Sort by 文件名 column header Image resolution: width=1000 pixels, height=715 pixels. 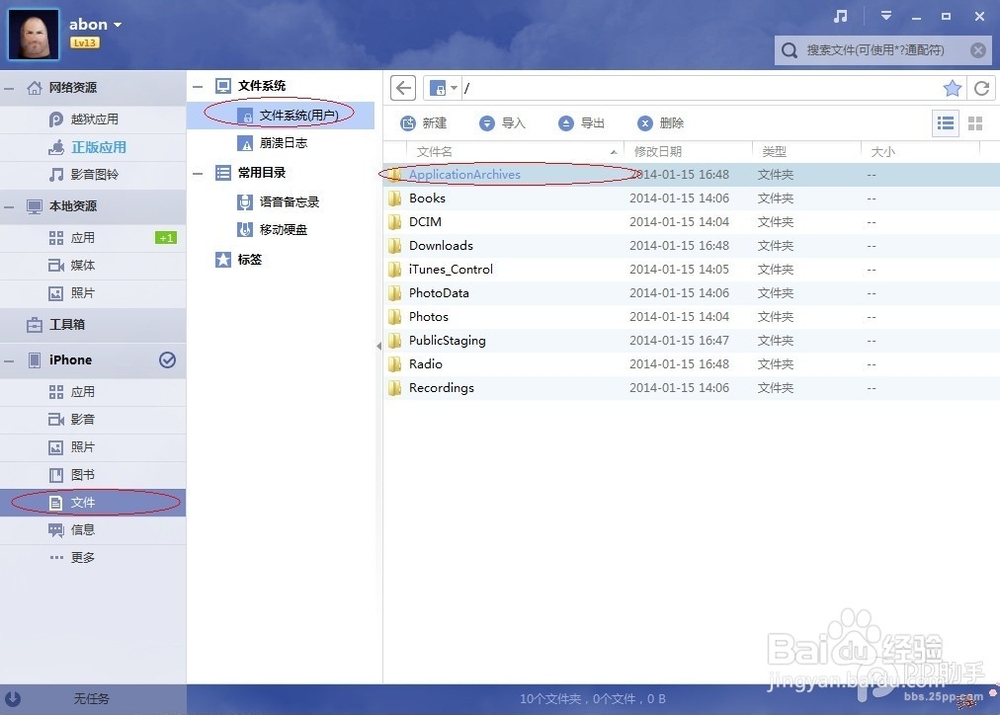[515, 152]
